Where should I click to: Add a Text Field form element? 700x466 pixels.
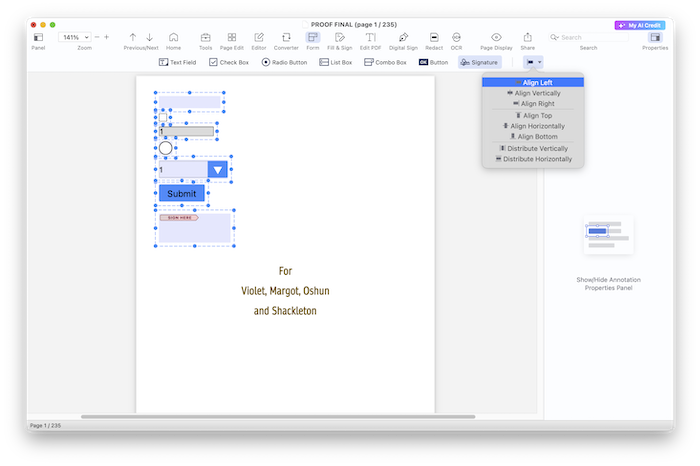(x=178, y=62)
